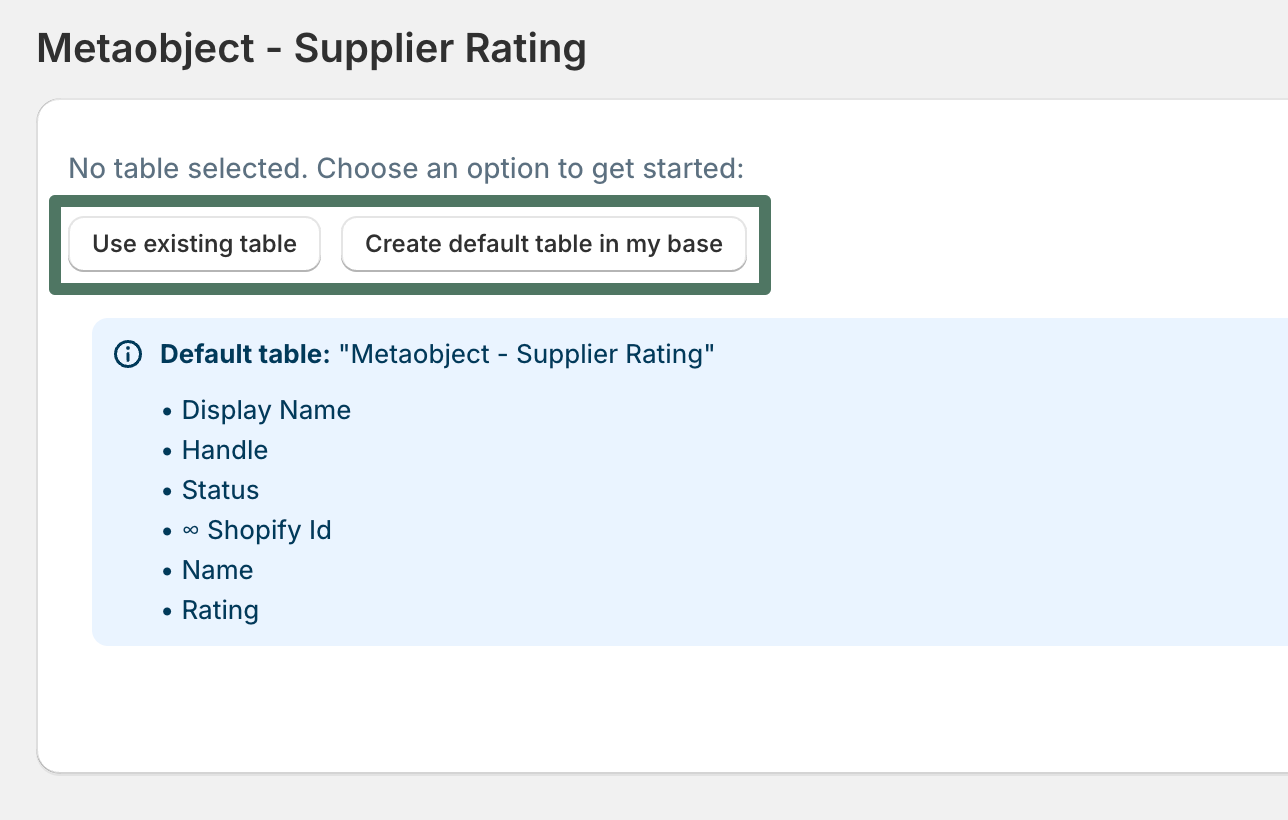Click the bullet point before Handle
The height and width of the screenshot is (820, 1288).
coord(167,451)
